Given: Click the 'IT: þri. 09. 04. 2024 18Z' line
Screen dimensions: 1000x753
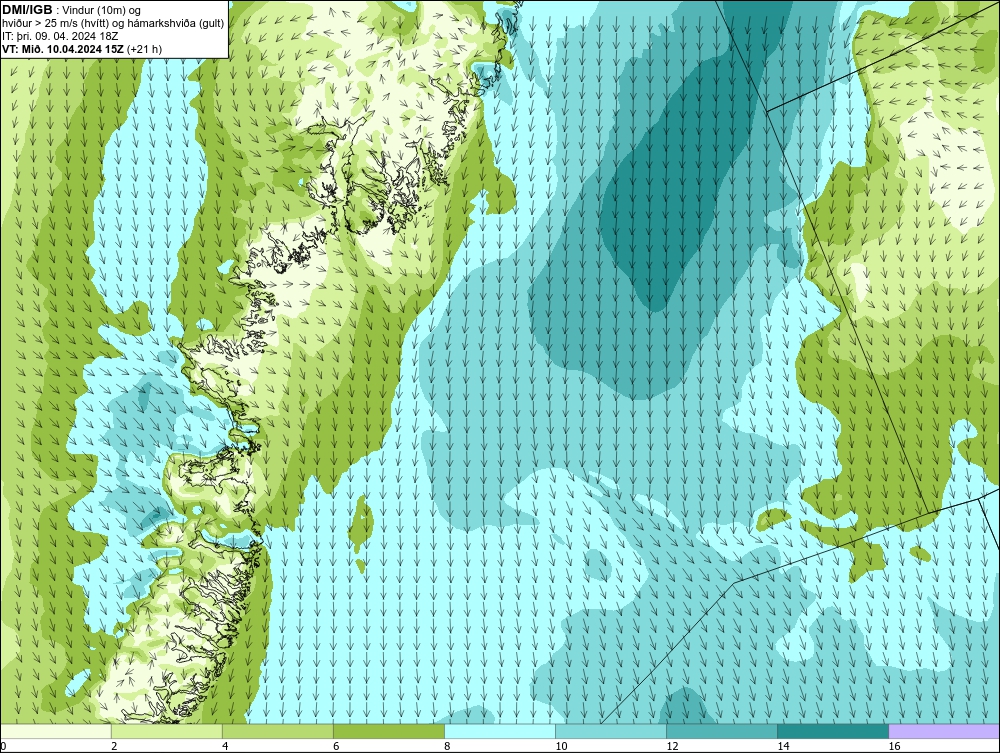Looking at the screenshot, I should tap(60, 36).
